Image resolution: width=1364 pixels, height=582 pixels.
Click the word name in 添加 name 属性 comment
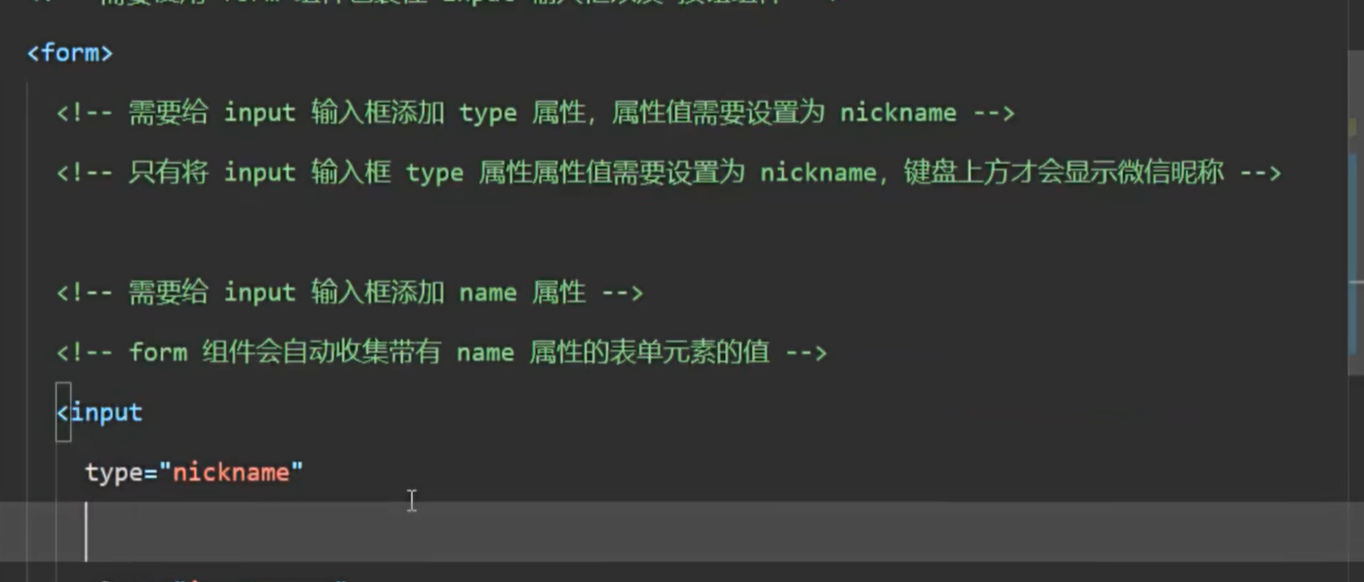pos(487,292)
